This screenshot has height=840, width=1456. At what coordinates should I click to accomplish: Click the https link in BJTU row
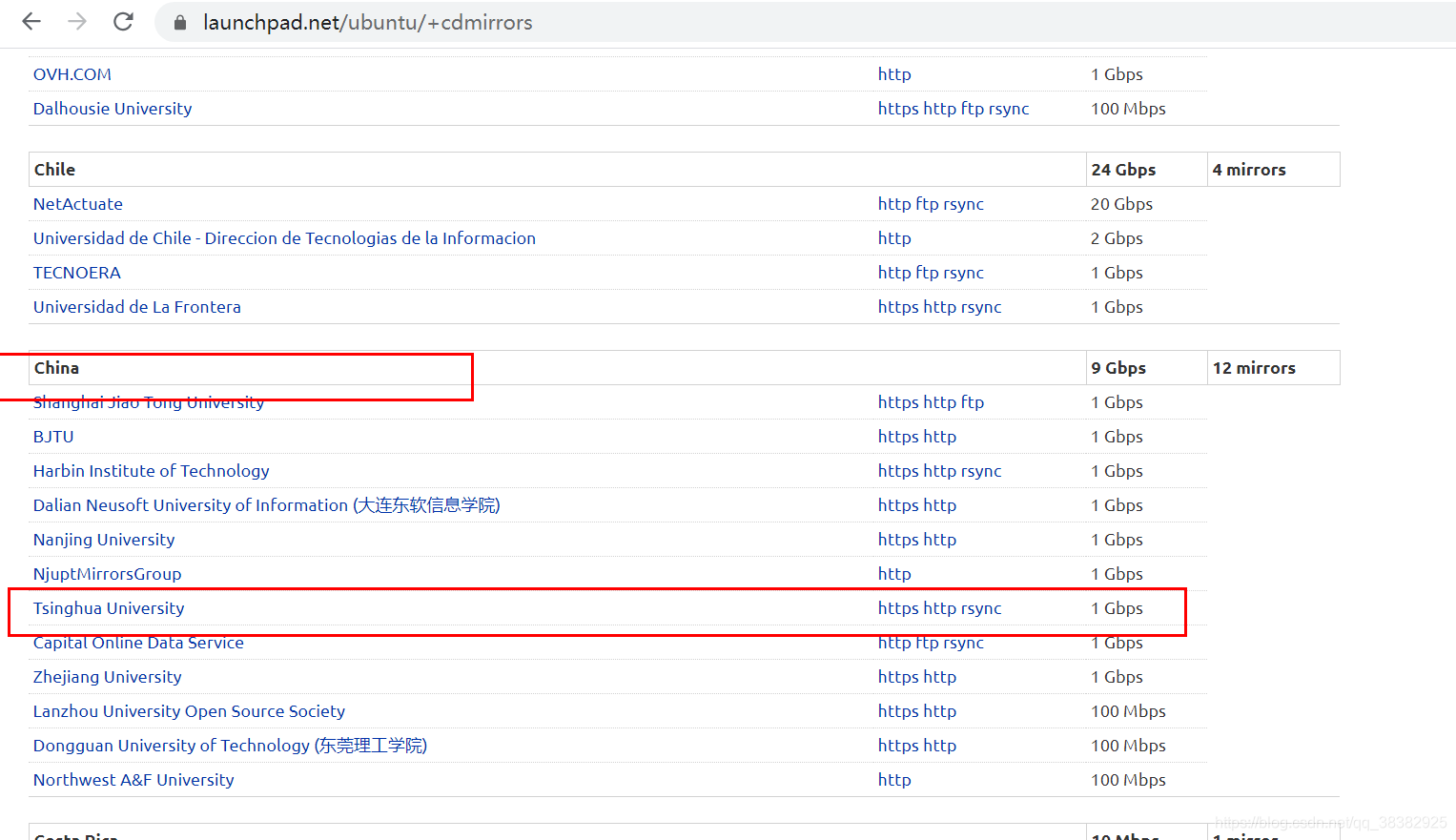coord(898,437)
